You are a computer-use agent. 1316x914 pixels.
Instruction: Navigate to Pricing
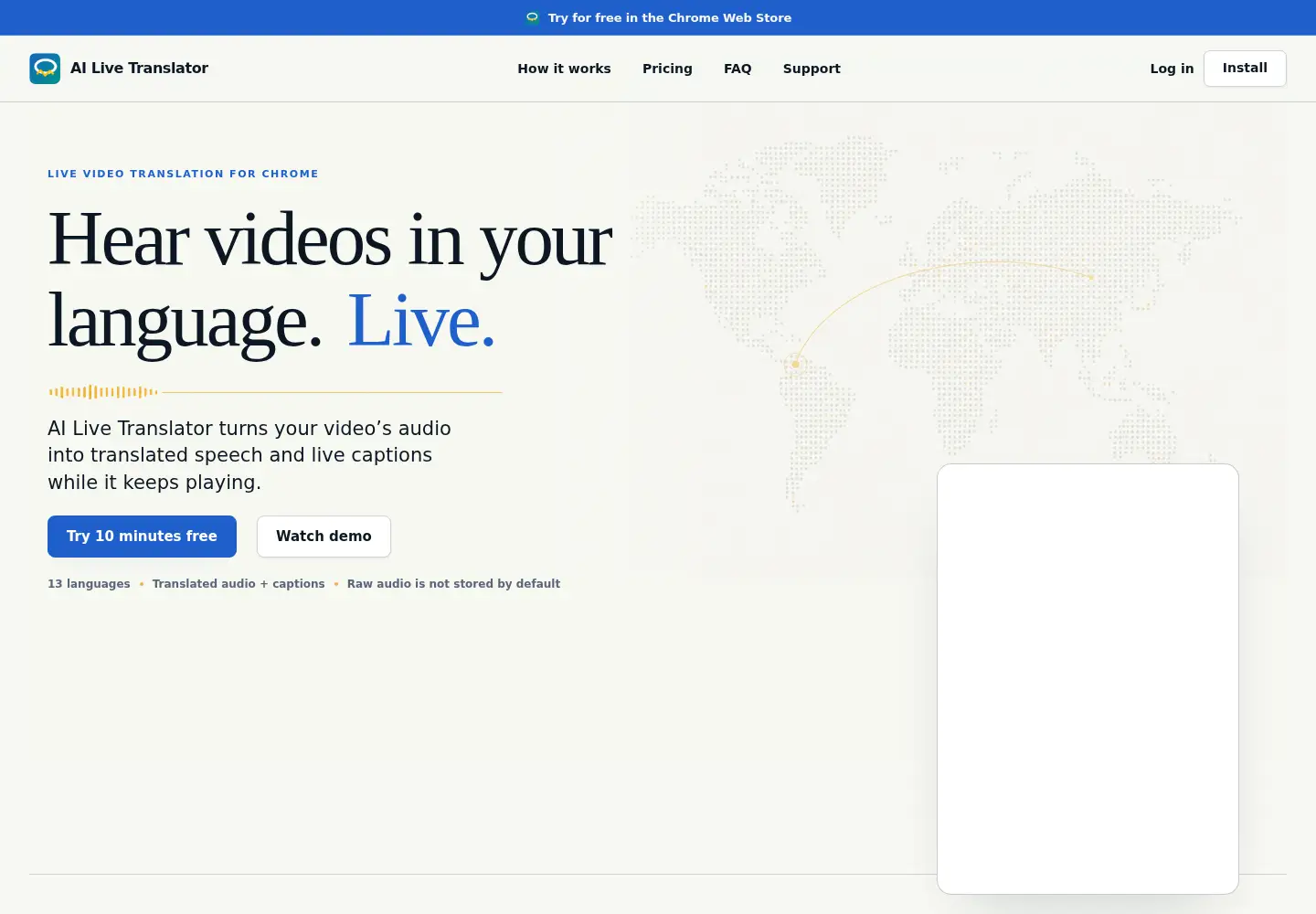click(667, 69)
